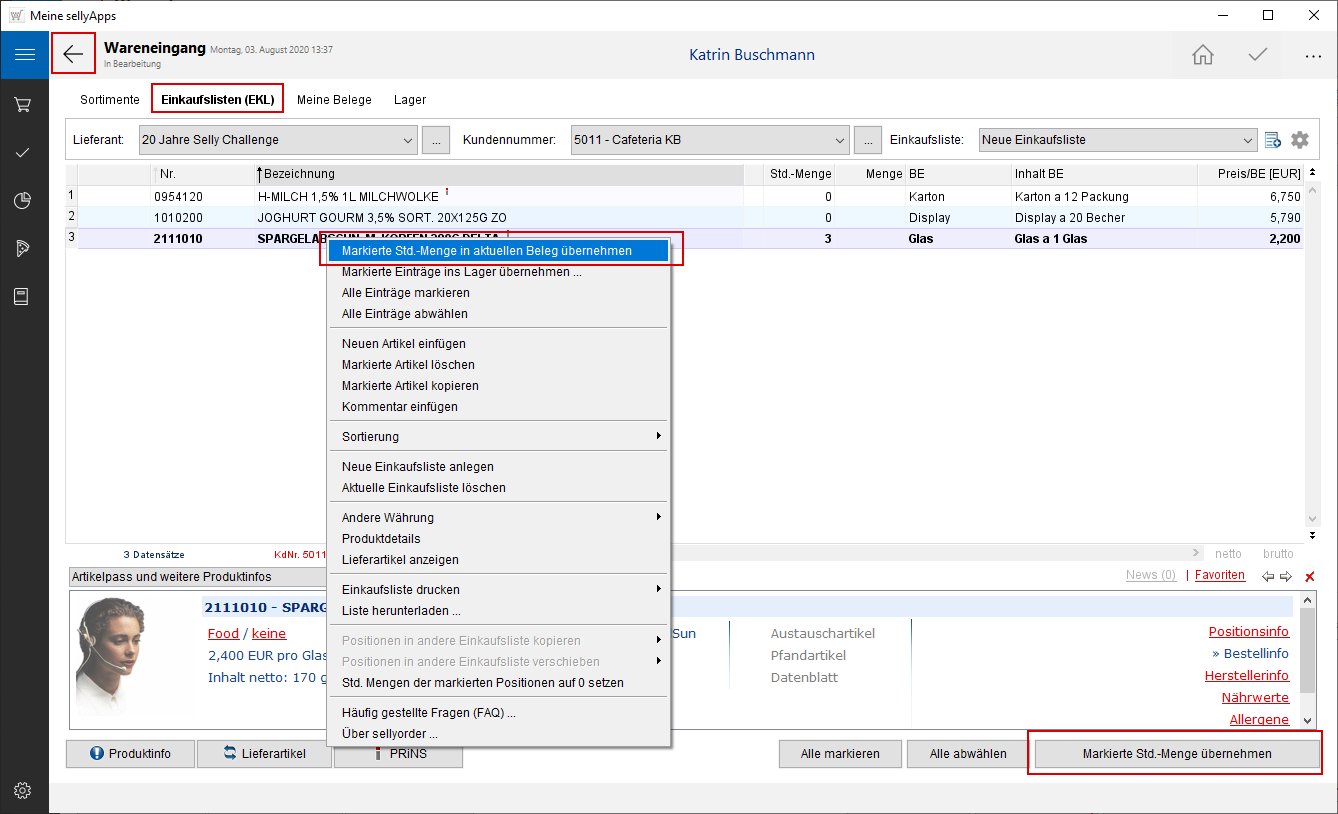Open Einkaufsliste settings gear icon
This screenshot has height=814, width=1338.
click(x=1299, y=140)
